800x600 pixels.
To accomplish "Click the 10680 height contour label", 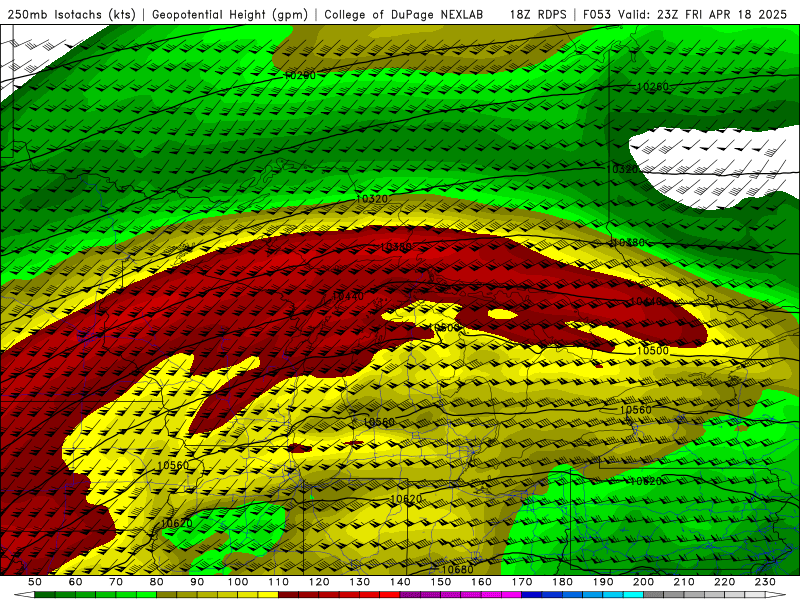I will (457, 569).
